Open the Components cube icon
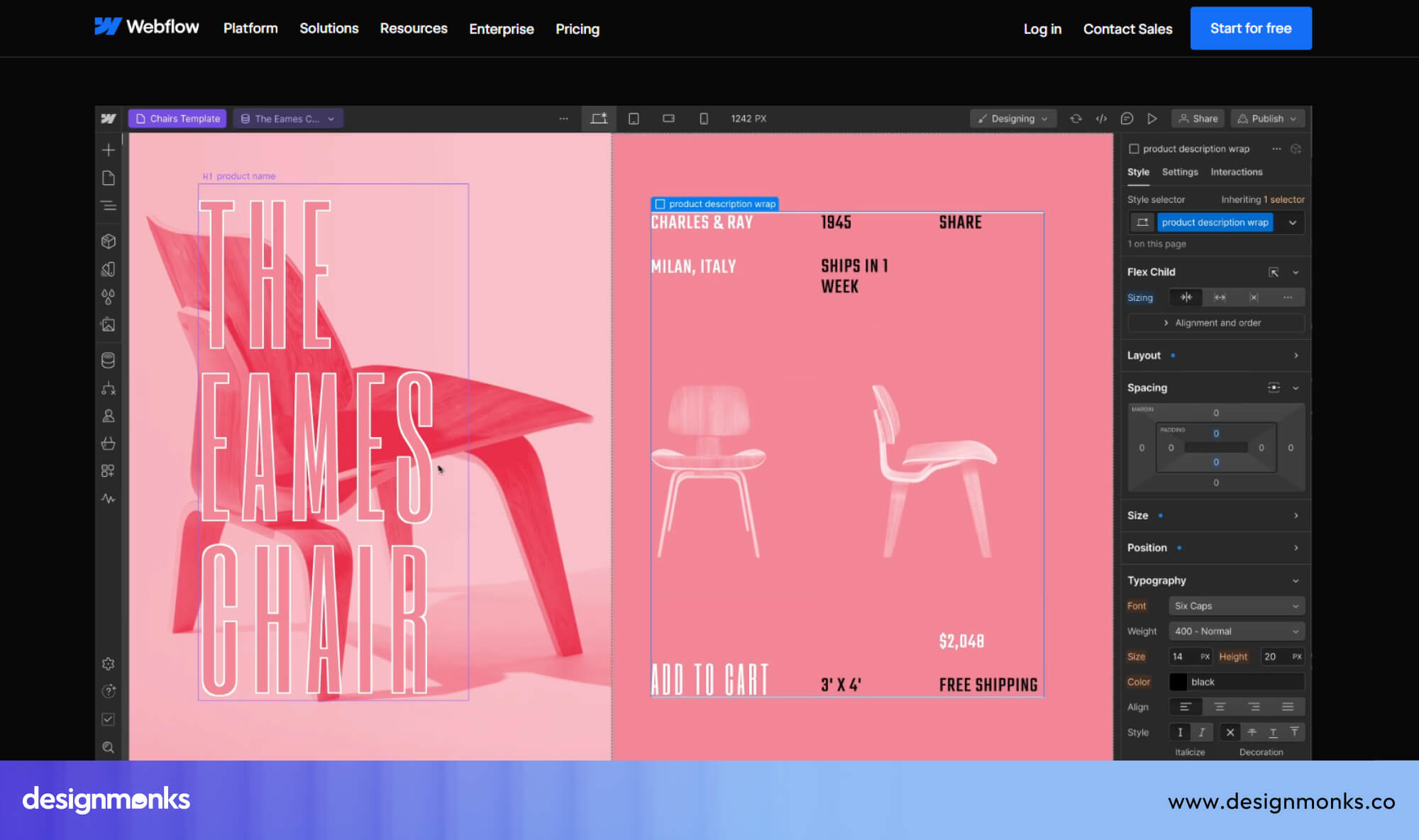Screen dimensions: 1419x840 (109, 241)
